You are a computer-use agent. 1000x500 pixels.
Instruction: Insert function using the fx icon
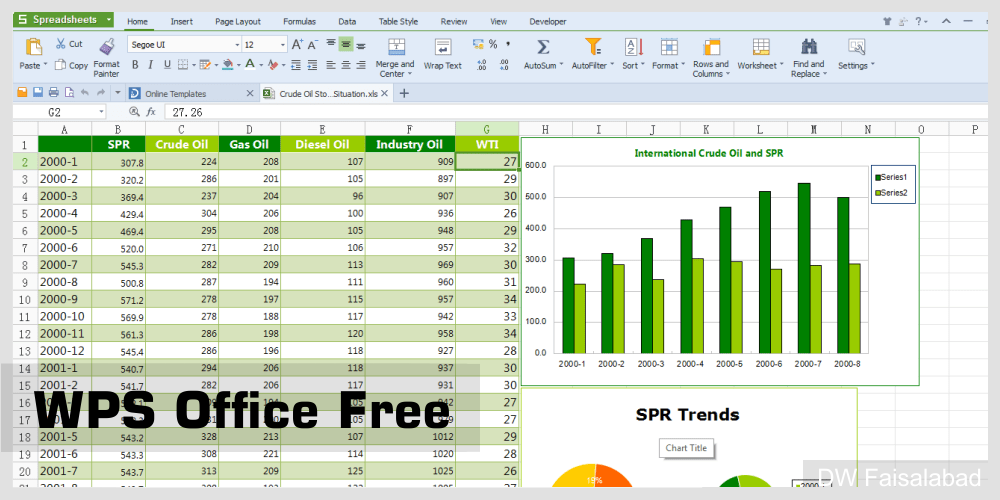(x=151, y=112)
